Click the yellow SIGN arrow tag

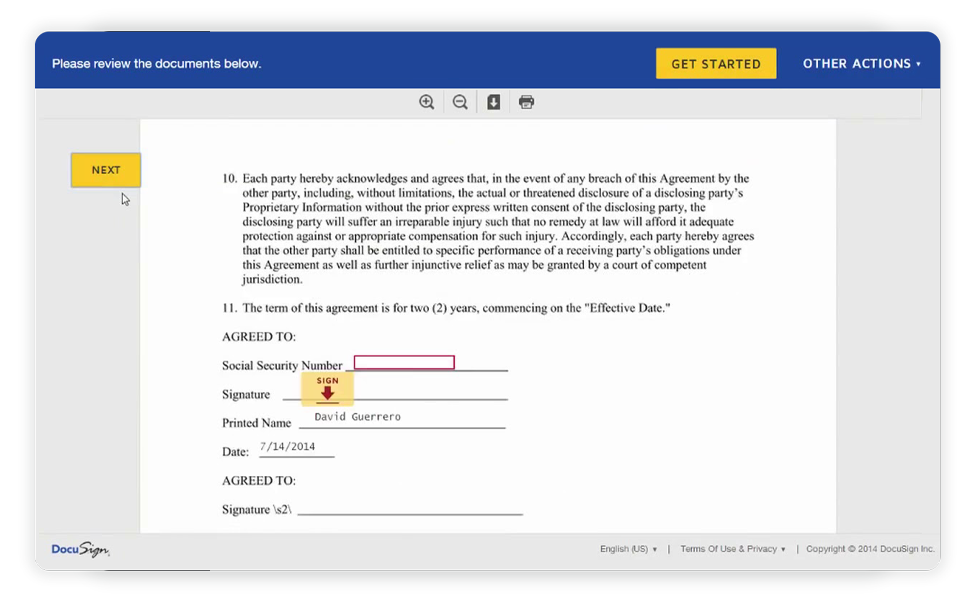327,389
